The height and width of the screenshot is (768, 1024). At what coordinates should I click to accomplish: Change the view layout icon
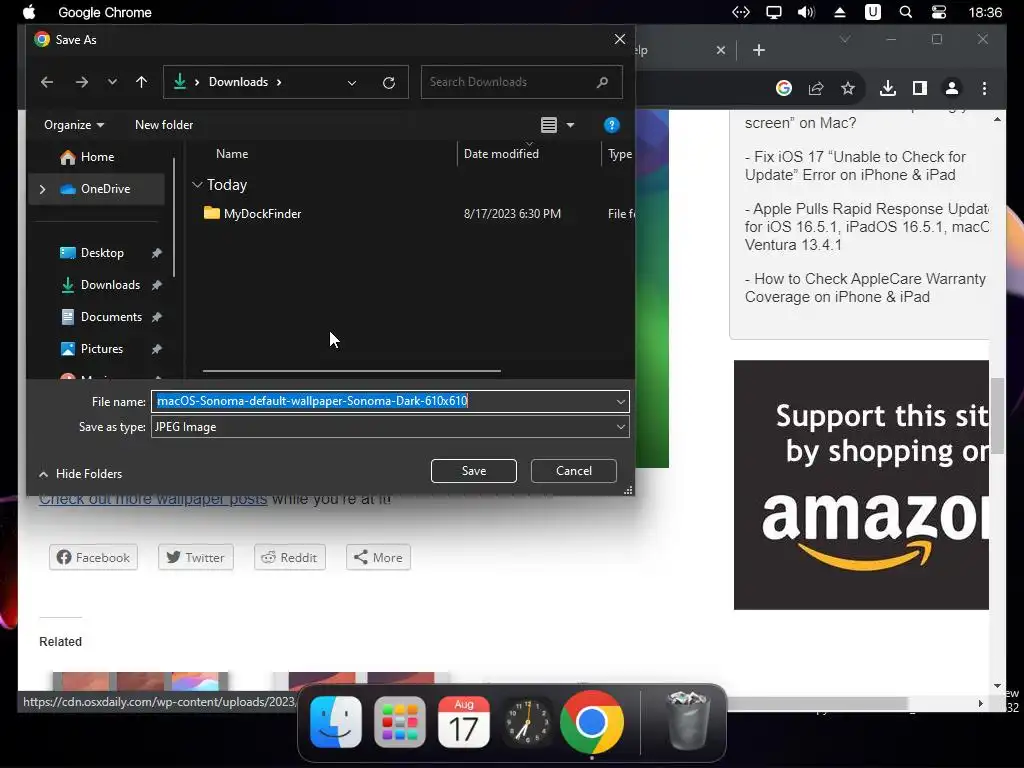(549, 125)
